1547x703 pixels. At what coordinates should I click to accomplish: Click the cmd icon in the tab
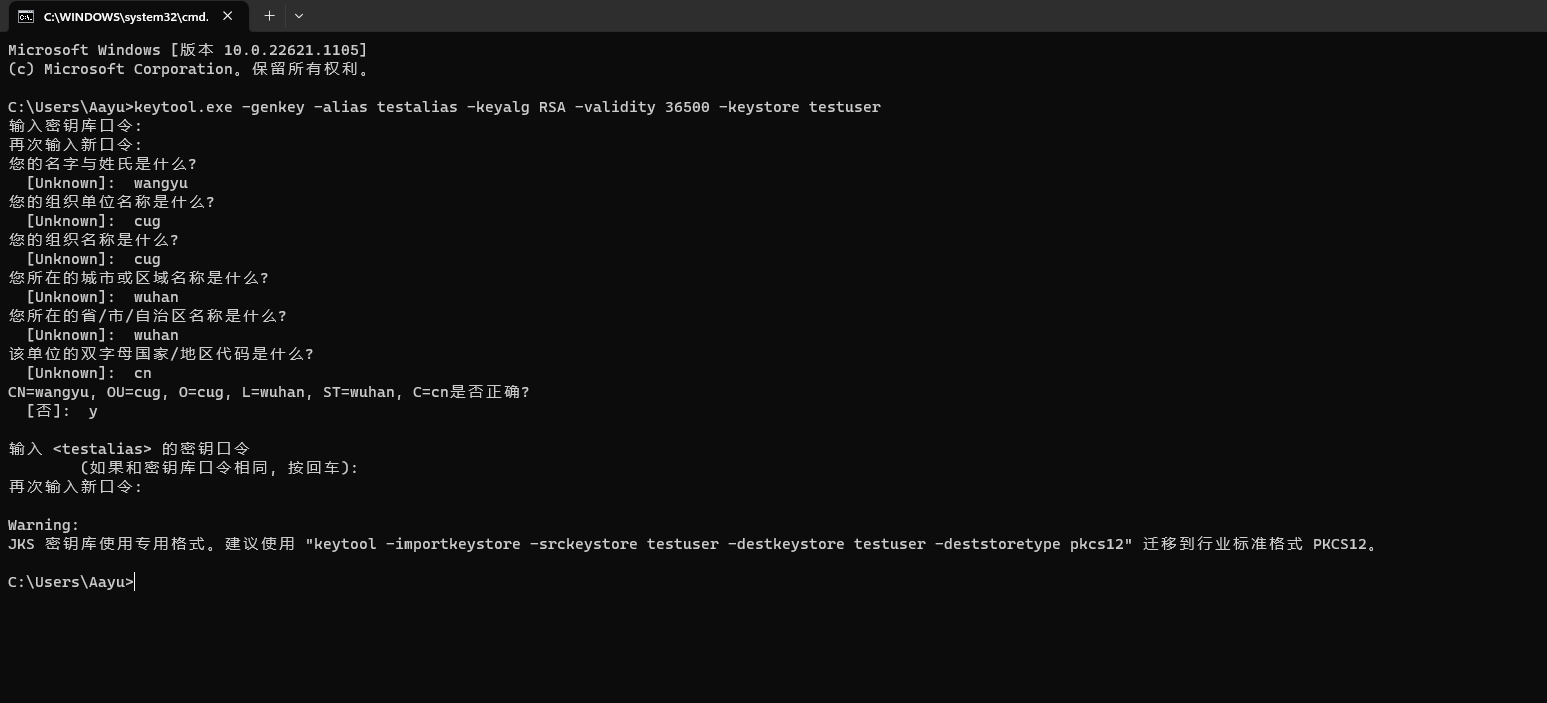(27, 16)
